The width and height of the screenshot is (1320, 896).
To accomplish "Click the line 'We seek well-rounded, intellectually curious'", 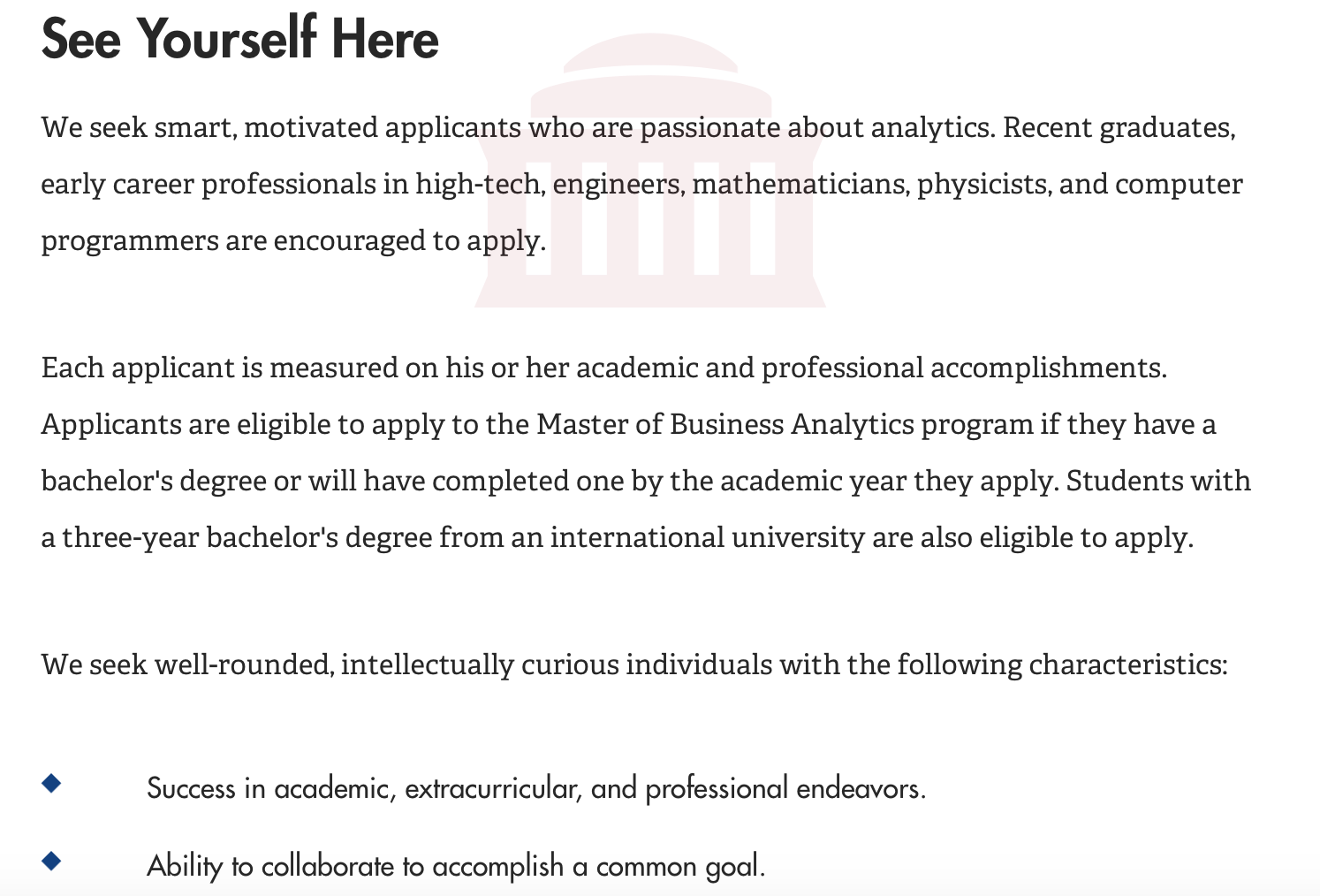I will [634, 665].
